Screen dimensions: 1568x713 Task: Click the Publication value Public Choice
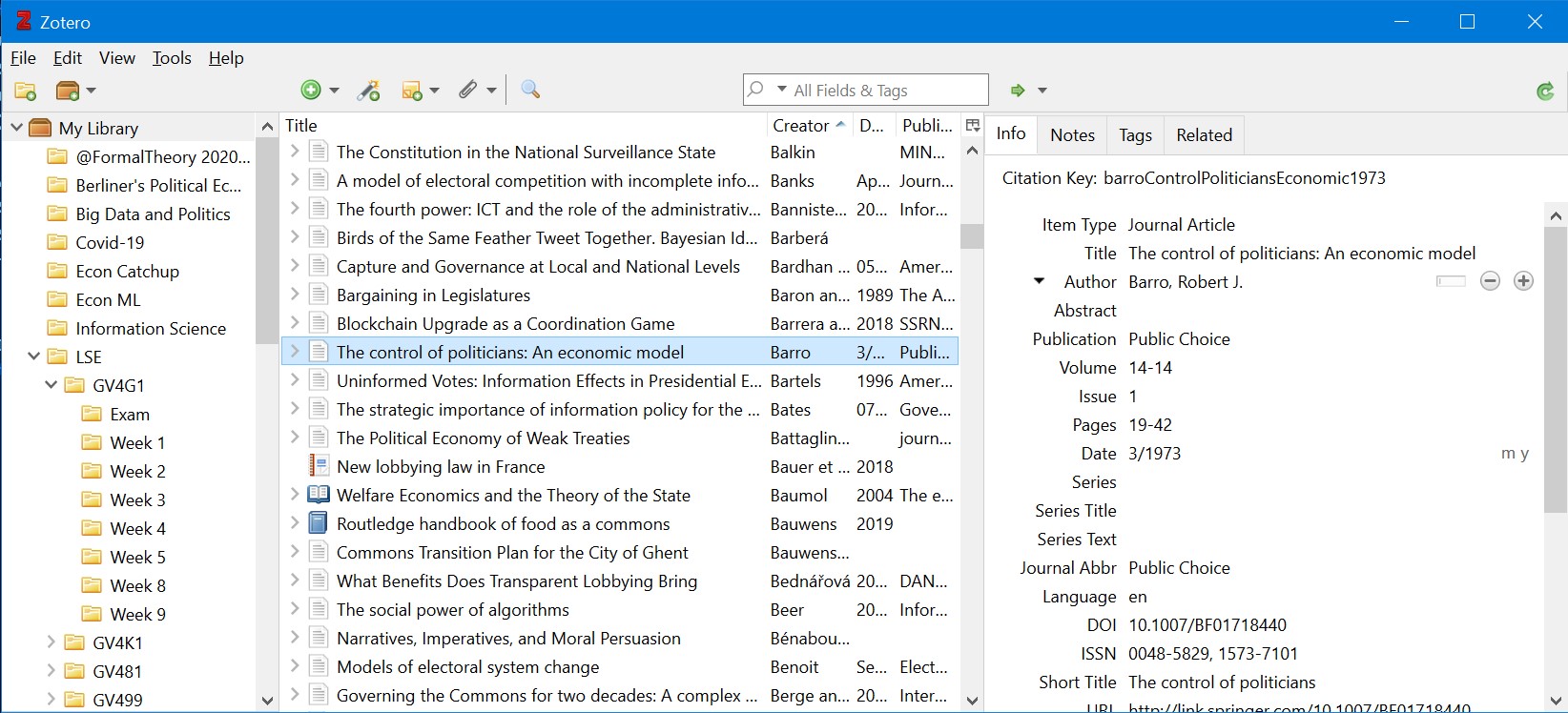pos(1179,339)
